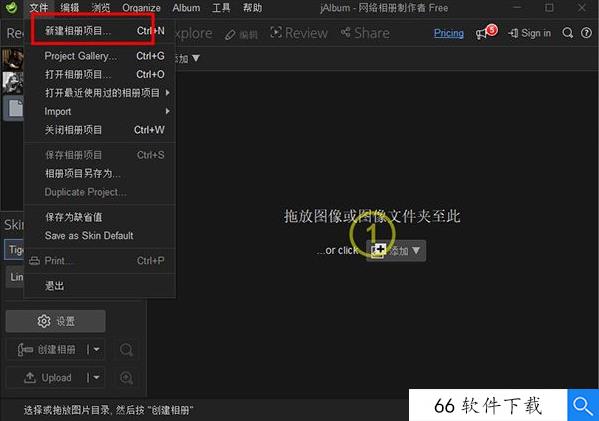Choose 新建相册项目... from the file menu

(x=100, y=31)
